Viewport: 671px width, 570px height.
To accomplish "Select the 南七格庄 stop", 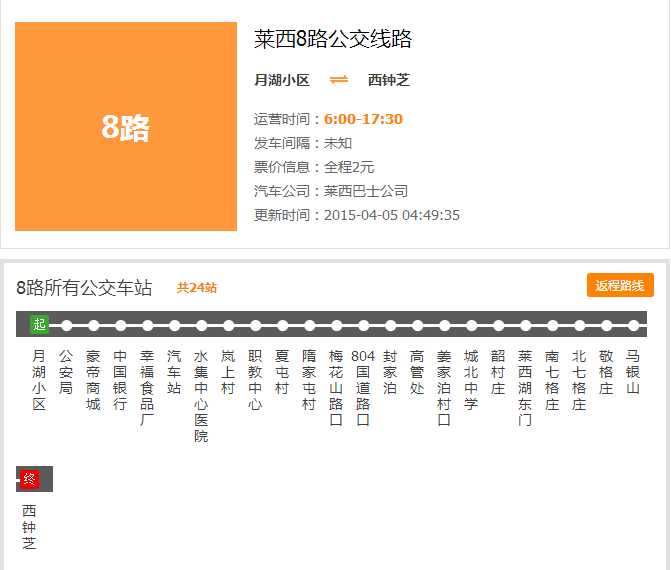I will (x=552, y=380).
